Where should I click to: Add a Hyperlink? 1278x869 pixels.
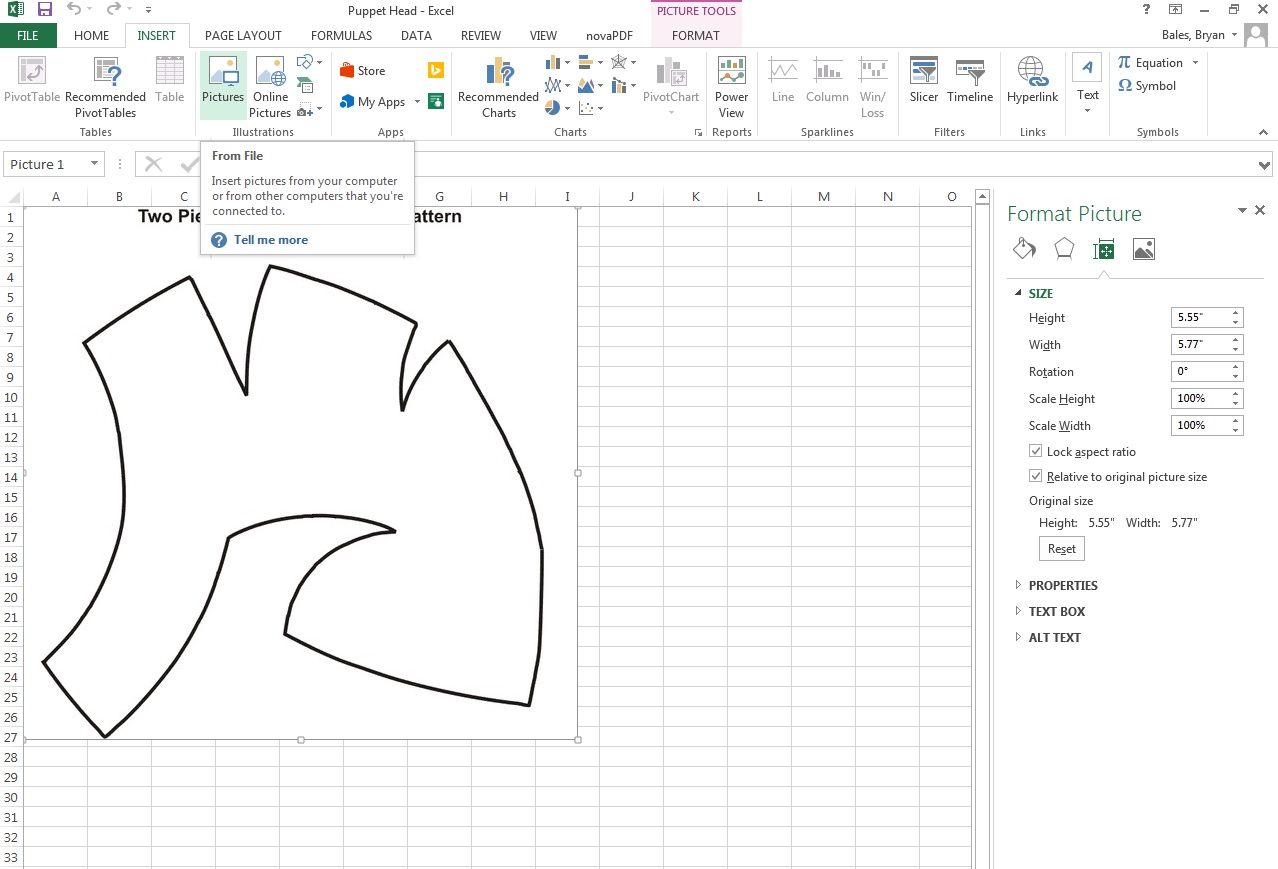[1031, 85]
